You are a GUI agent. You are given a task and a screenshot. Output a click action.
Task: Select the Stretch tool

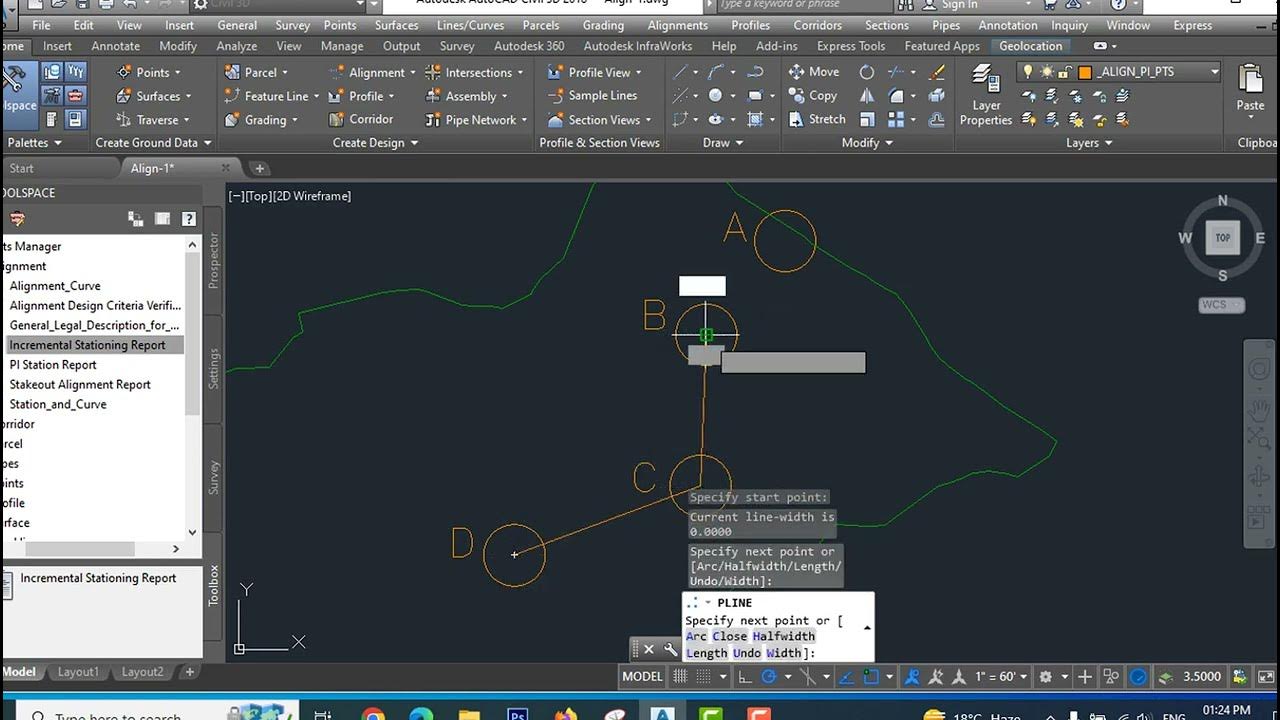[x=817, y=119]
